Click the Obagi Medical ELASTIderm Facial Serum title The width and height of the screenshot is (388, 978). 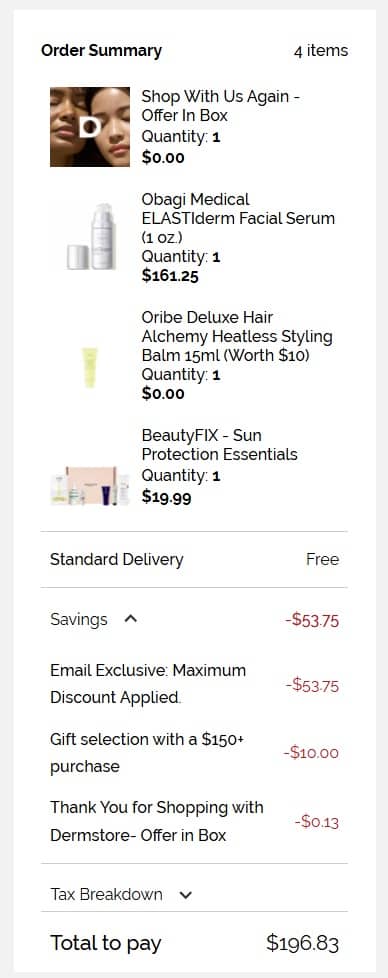coord(238,218)
